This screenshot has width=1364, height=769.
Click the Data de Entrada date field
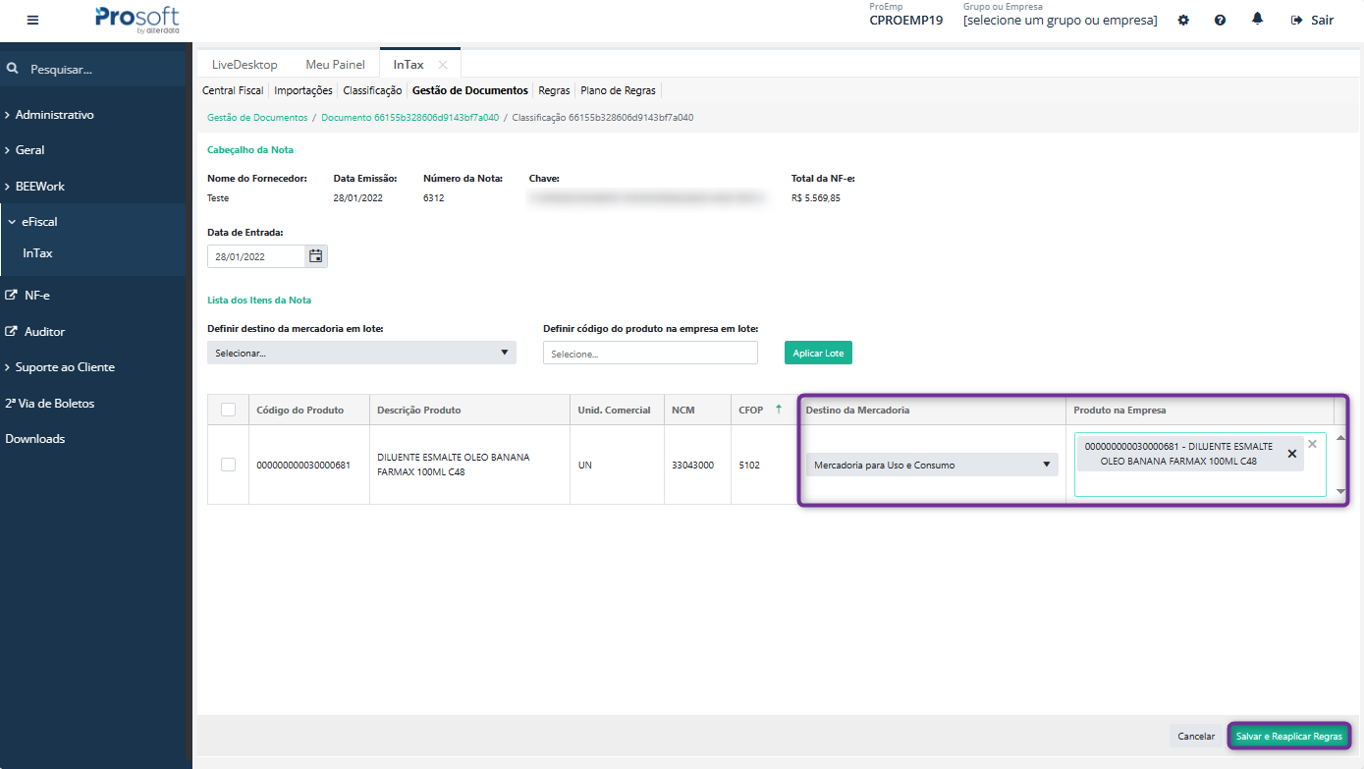click(x=256, y=256)
